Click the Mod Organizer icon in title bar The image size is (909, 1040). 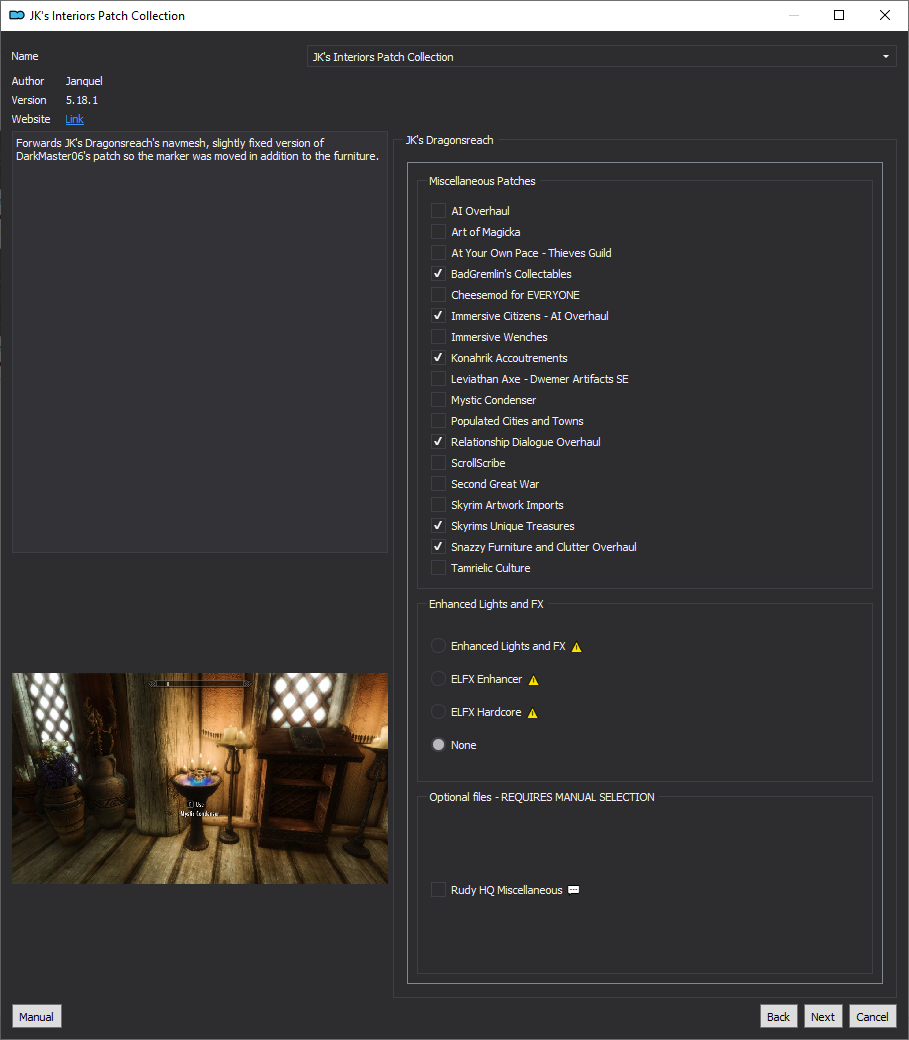[17, 15]
